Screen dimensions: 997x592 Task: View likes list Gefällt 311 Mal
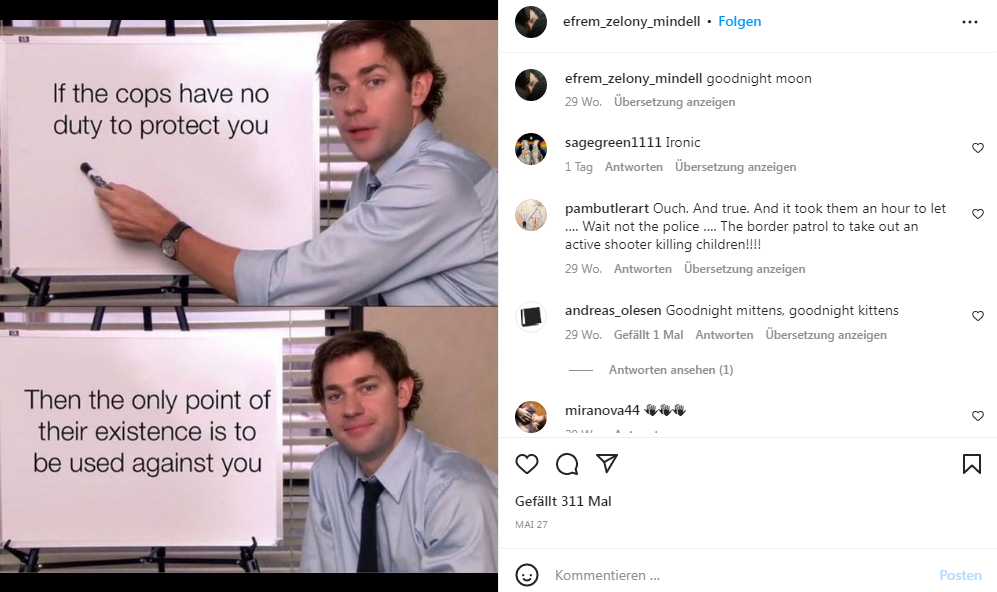(x=563, y=501)
